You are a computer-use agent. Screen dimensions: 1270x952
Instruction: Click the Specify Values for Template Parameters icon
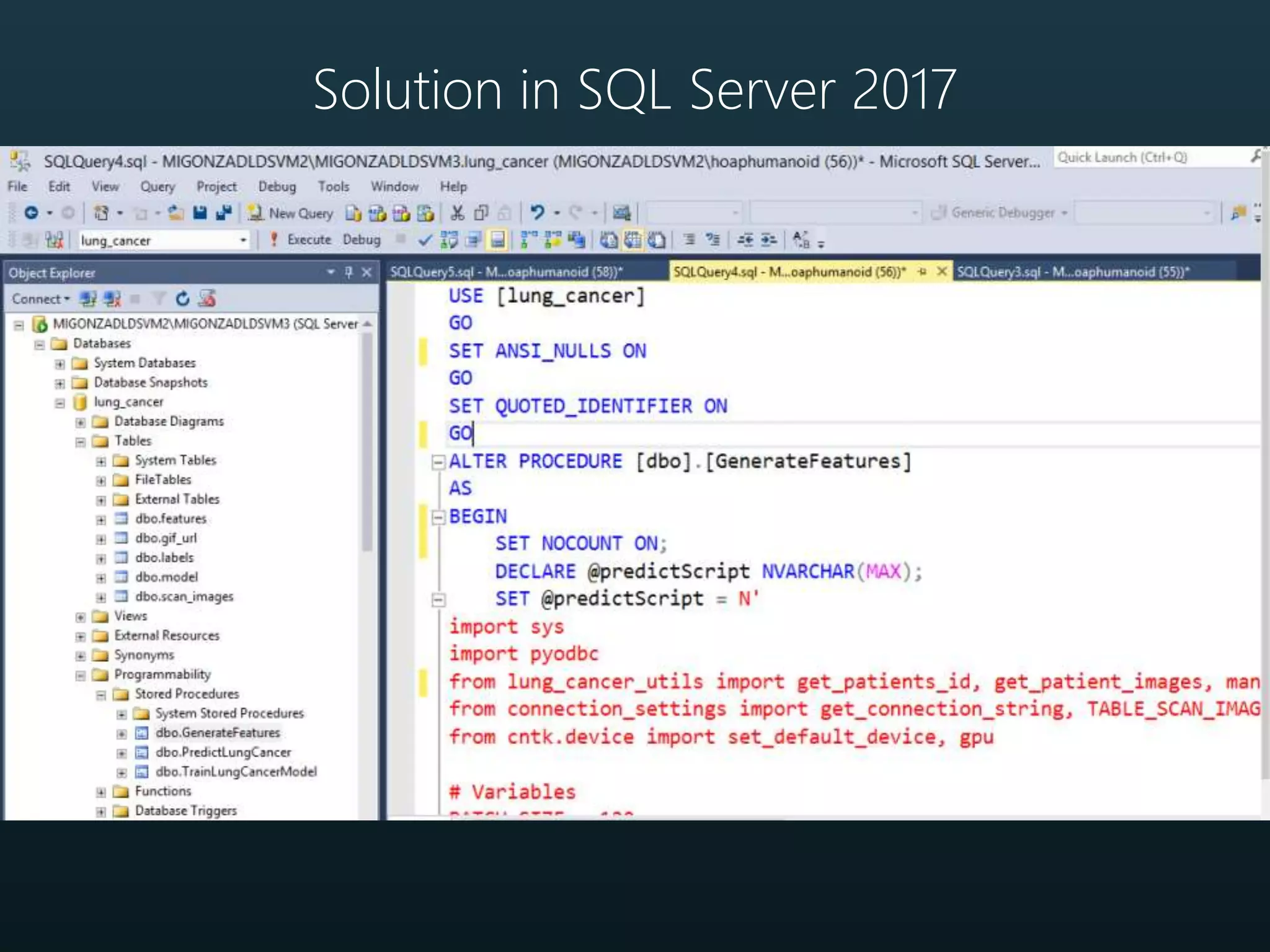[x=802, y=240]
